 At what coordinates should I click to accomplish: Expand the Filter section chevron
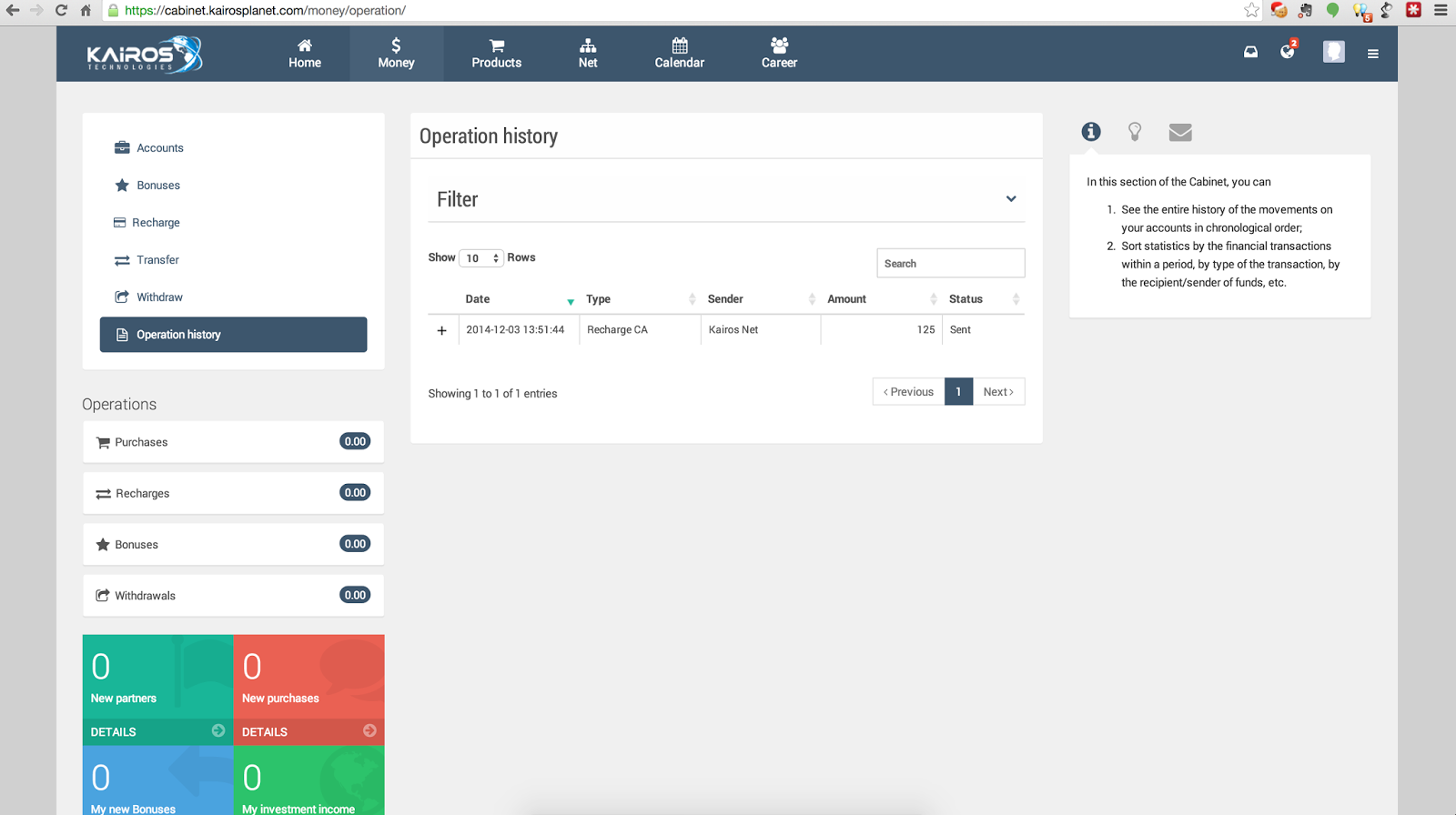[x=1011, y=198]
